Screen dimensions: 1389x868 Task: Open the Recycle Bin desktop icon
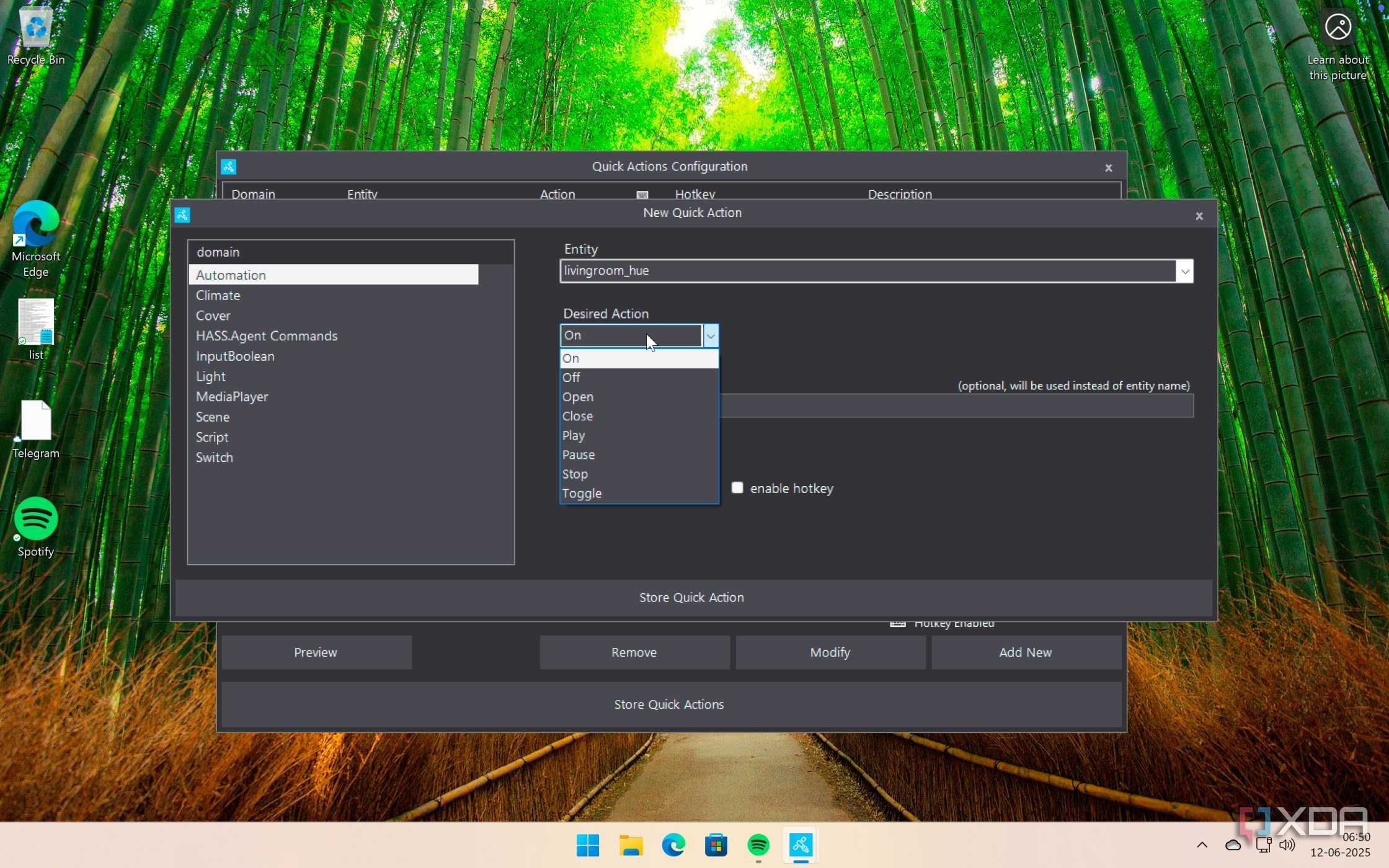(x=35, y=36)
